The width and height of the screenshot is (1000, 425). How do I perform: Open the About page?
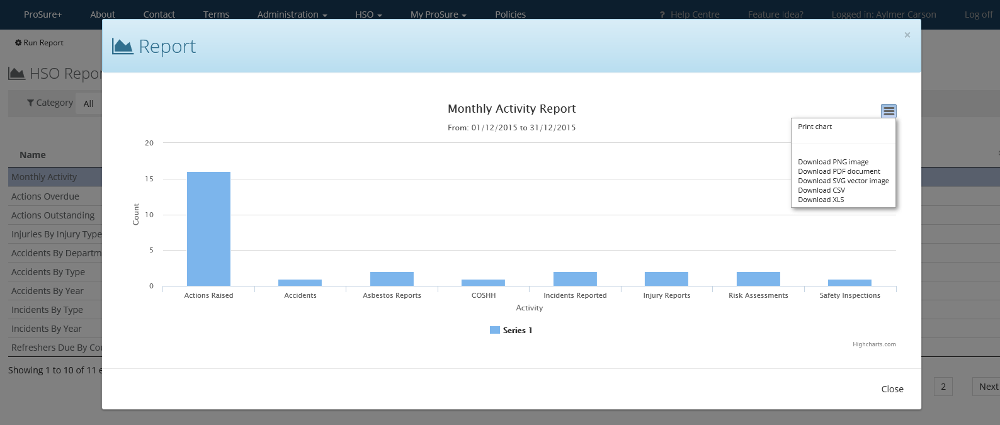(x=103, y=15)
